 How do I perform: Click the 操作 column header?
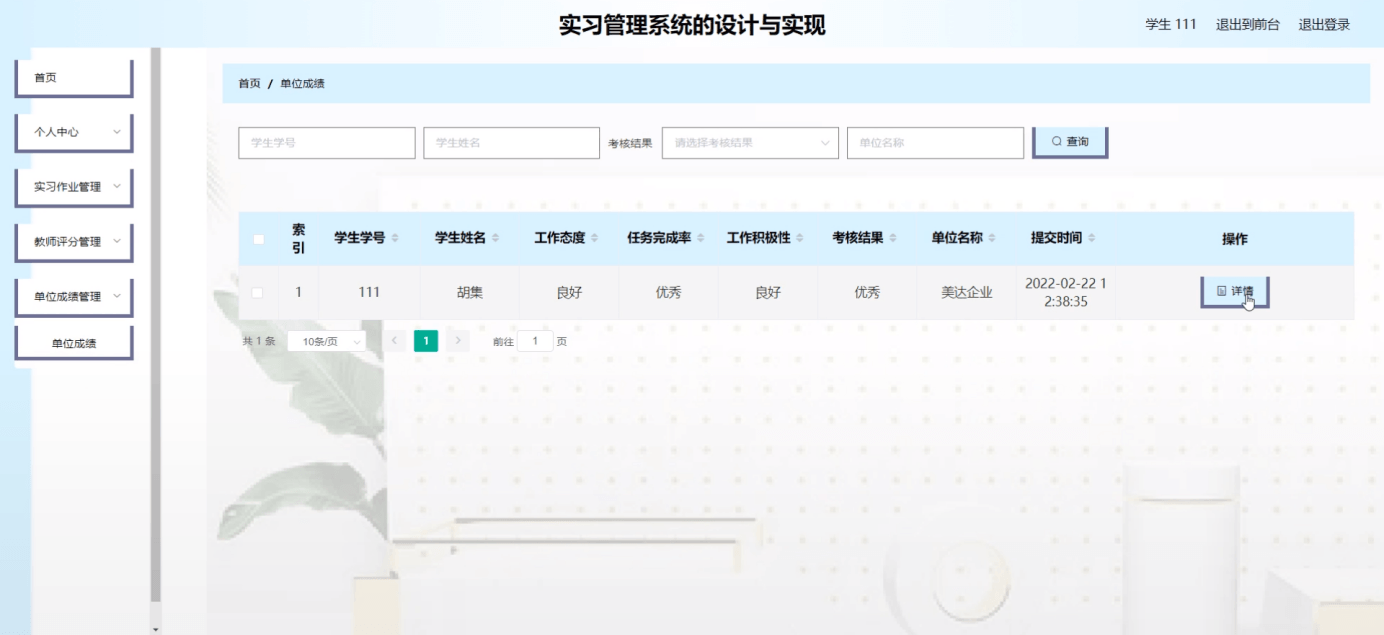pos(1235,239)
